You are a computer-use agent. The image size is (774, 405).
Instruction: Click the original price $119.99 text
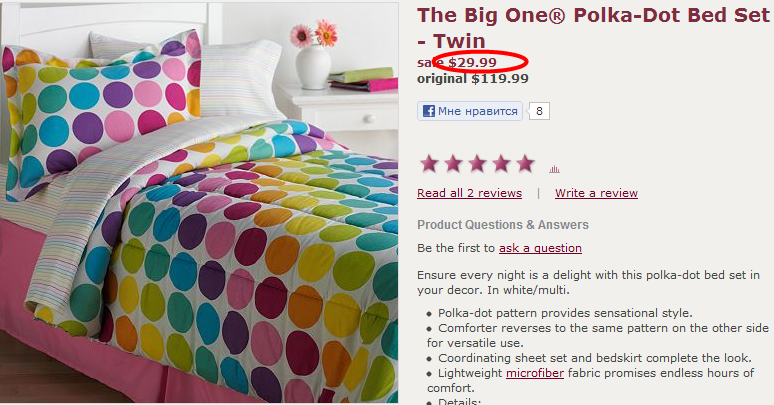tap(473, 78)
